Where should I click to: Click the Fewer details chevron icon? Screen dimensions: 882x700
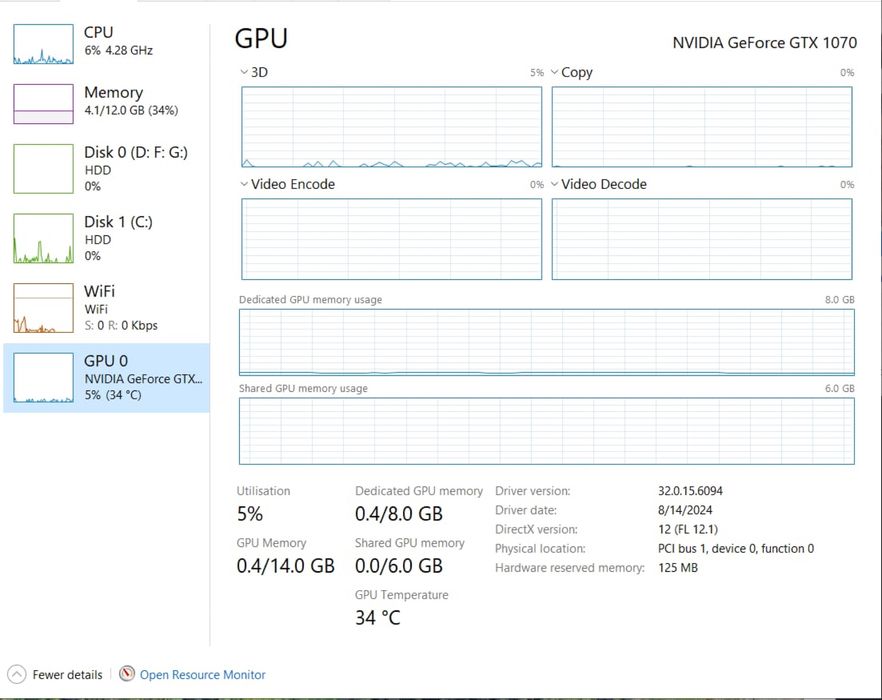click(16, 675)
